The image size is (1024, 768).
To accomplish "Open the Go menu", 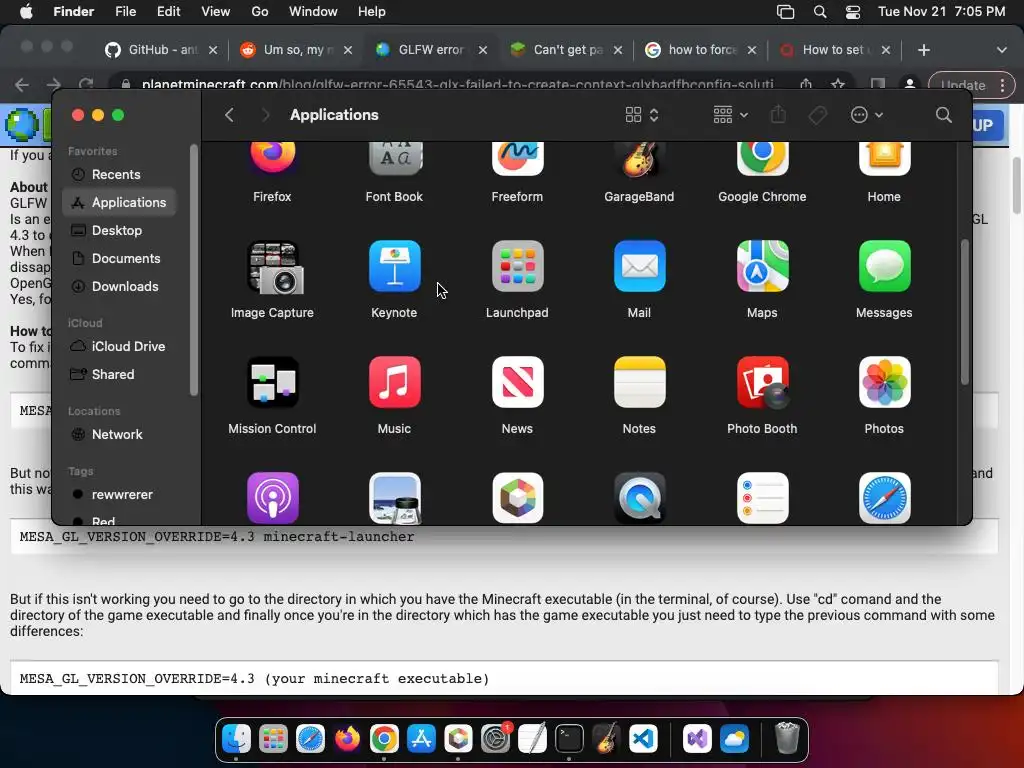I will (x=260, y=12).
